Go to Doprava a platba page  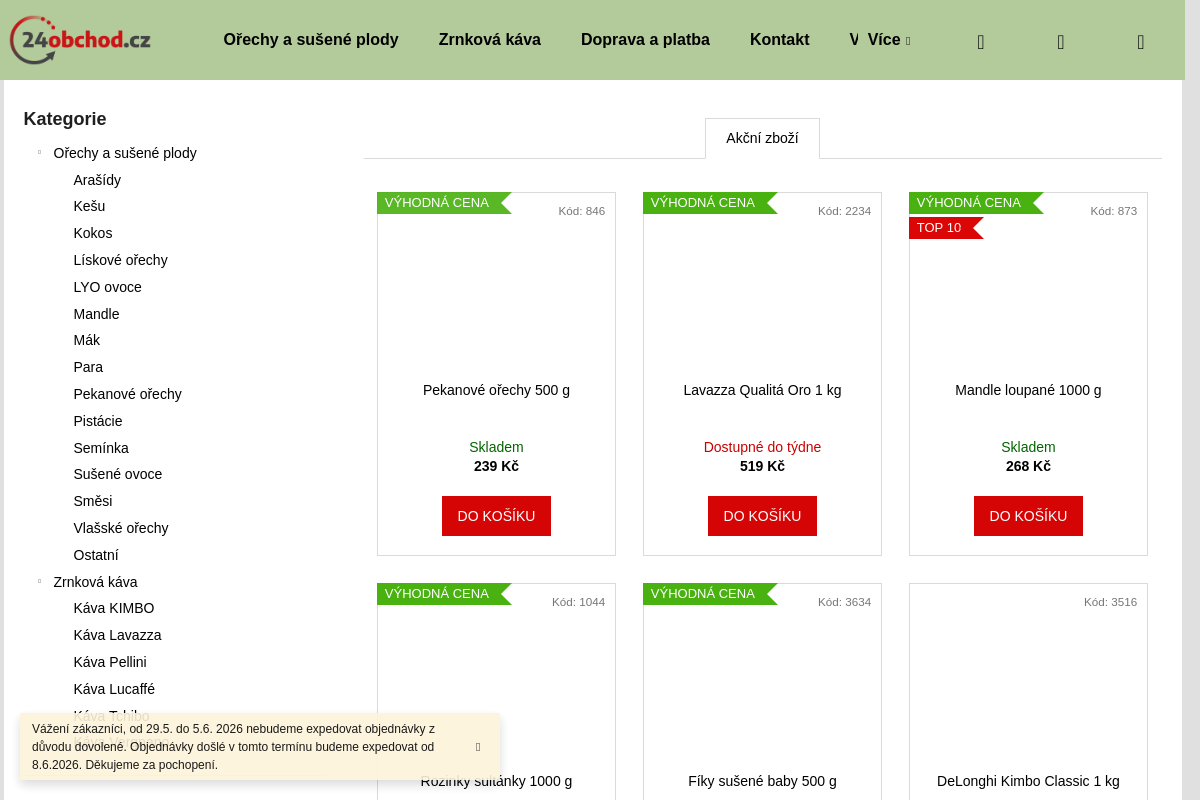(645, 40)
